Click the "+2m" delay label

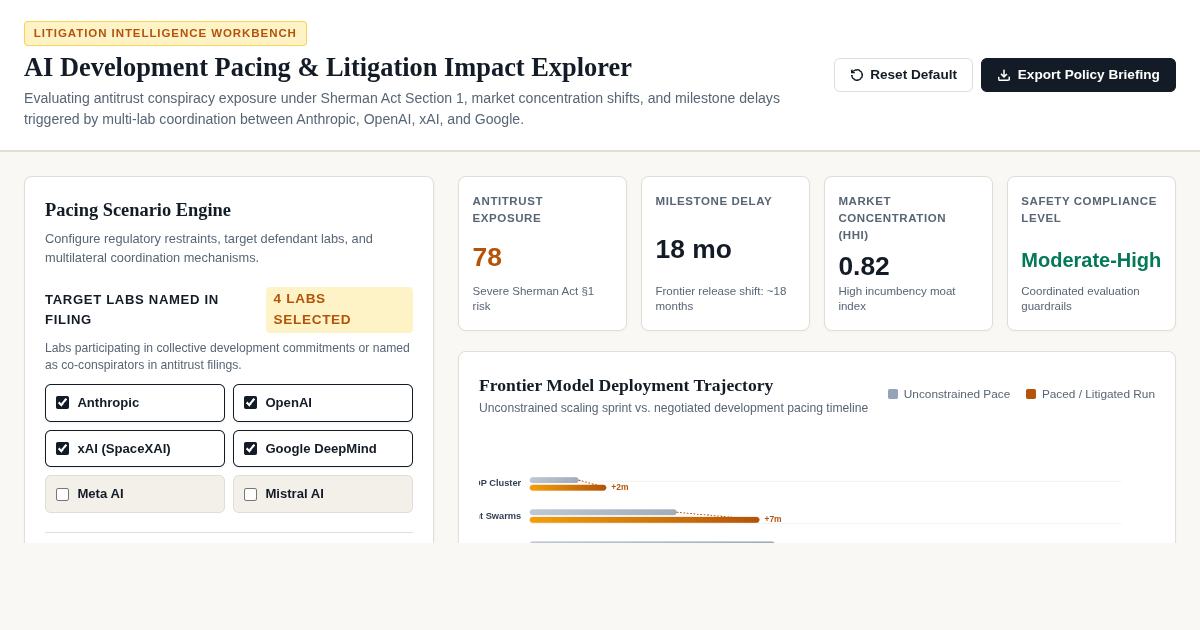click(x=620, y=487)
